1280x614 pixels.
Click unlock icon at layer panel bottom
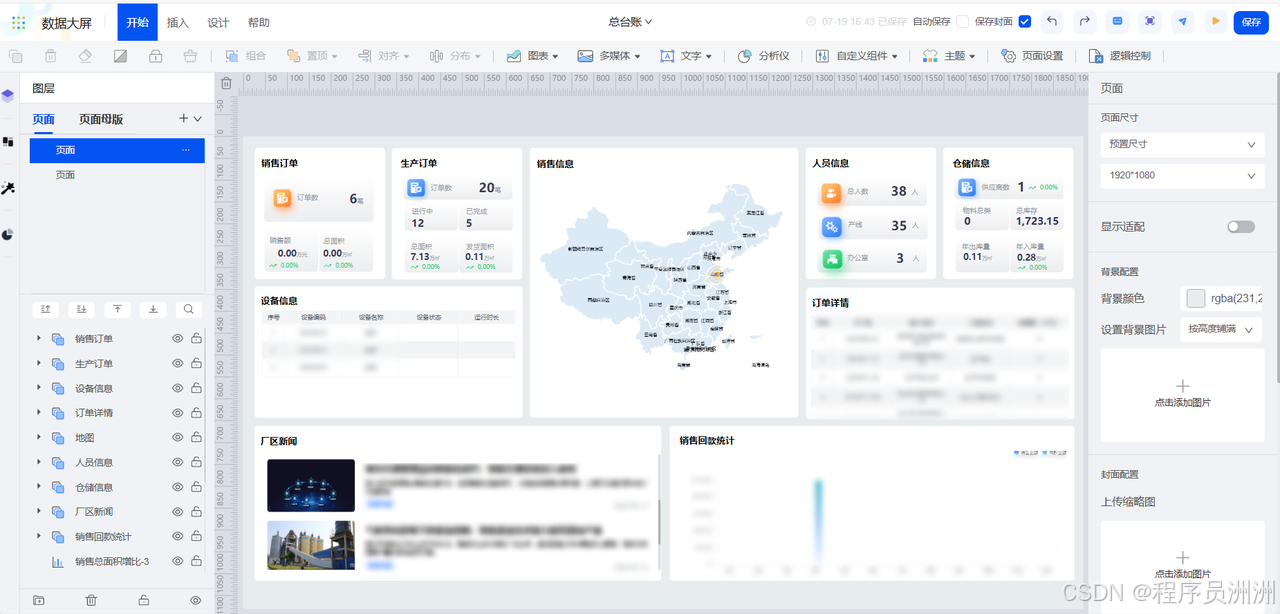(144, 600)
